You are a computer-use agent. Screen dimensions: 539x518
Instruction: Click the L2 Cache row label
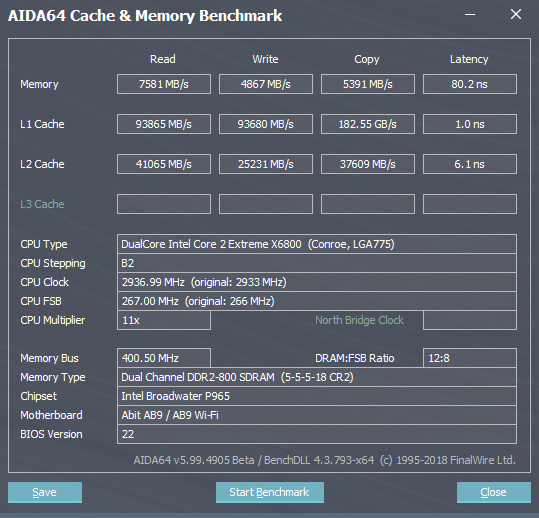[x=42, y=164]
